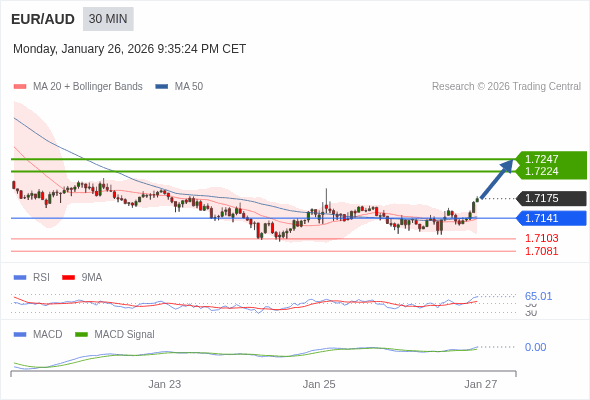Viewport: 590px width, 400px height.
Task: Click the MA 20 + Bollinger Bands red swatch
Action: 20,87
